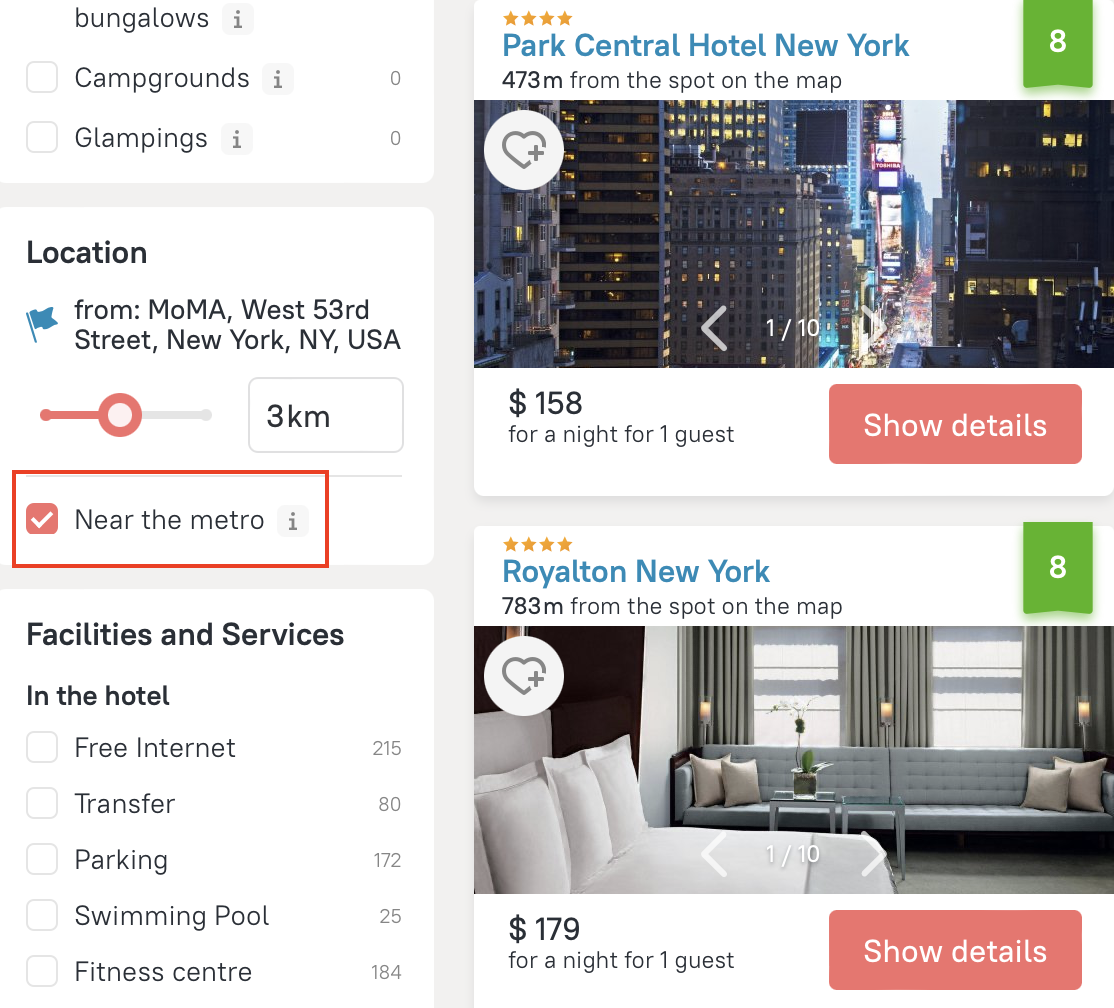The image size is (1114, 1008).
Task: Show previous photo of Park Central Hotel
Action: (714, 328)
